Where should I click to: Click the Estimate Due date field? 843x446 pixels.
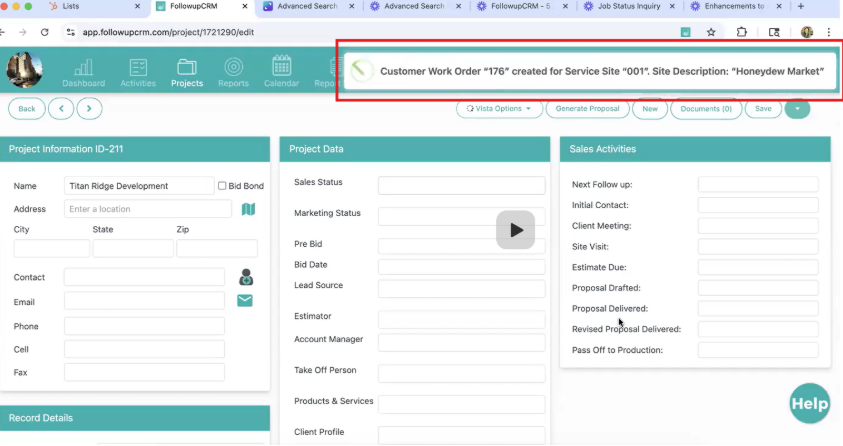pyautogui.click(x=758, y=267)
